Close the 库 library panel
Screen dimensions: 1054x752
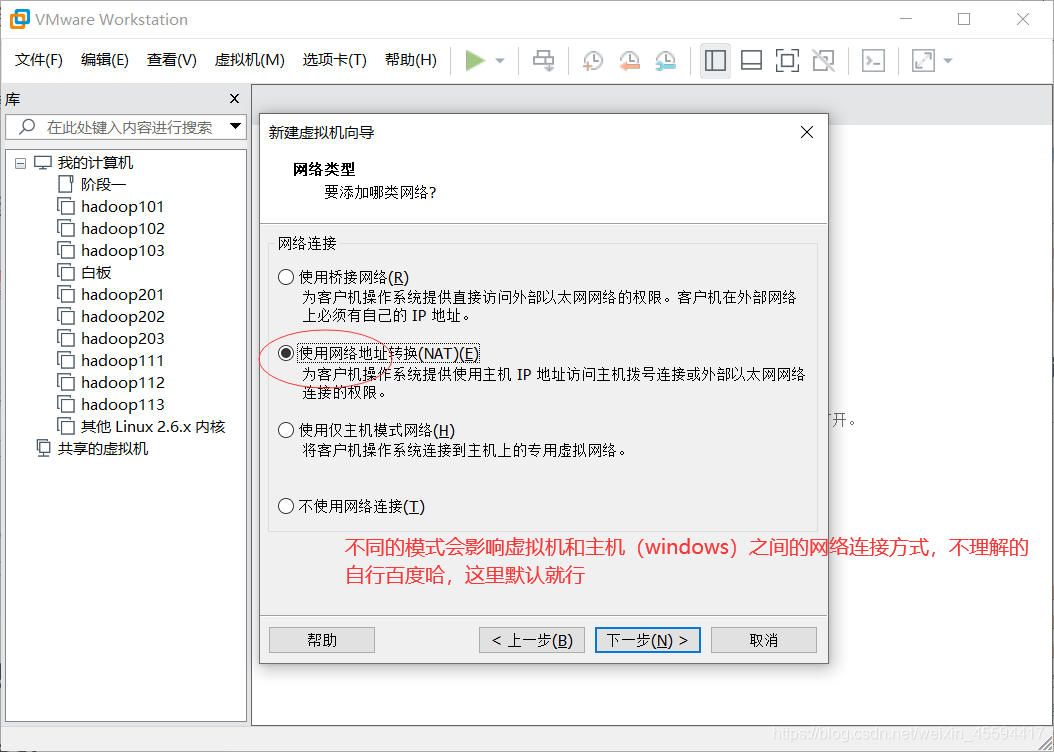click(235, 99)
